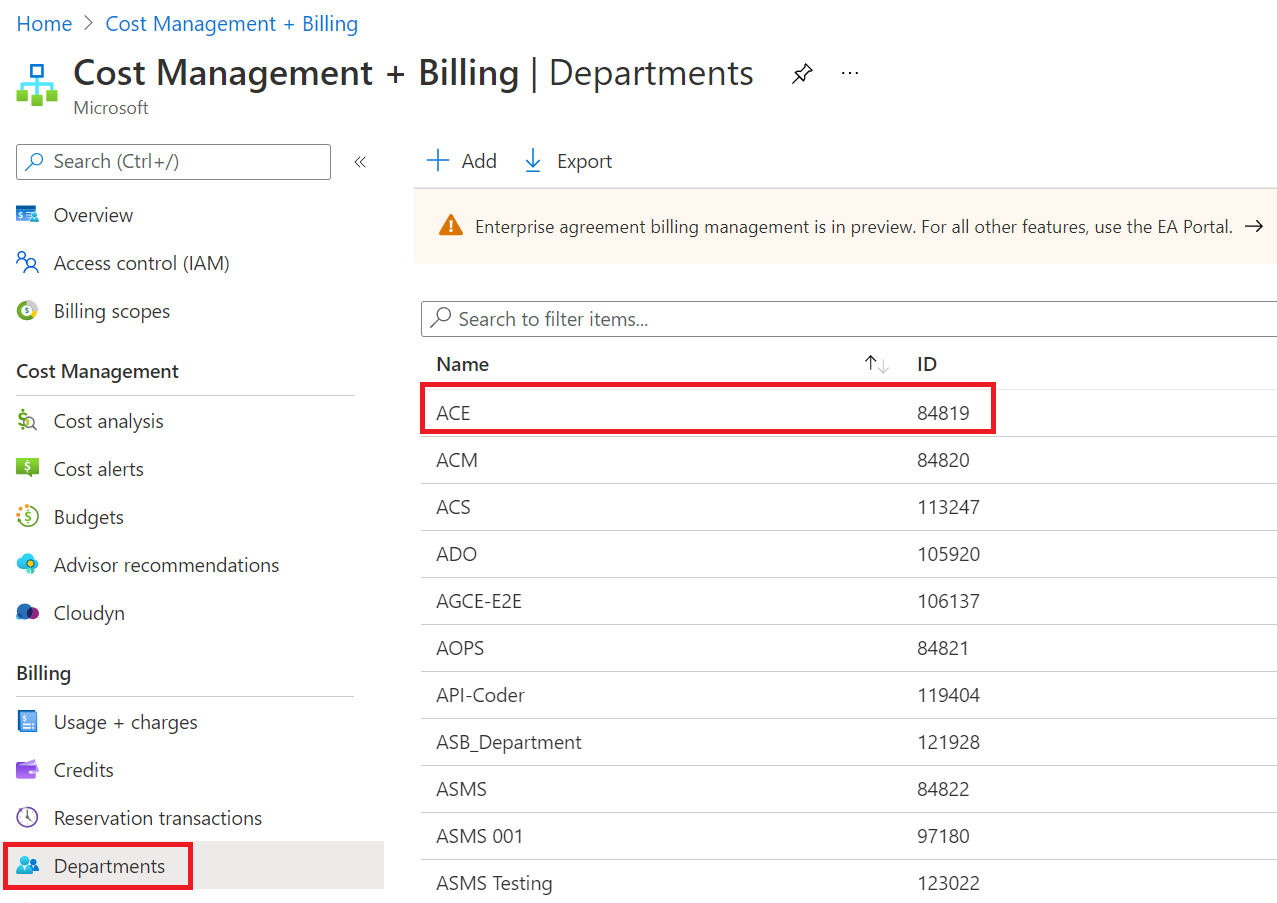Follow the arrow on the preview banner
The image size is (1277, 903).
point(1253,227)
